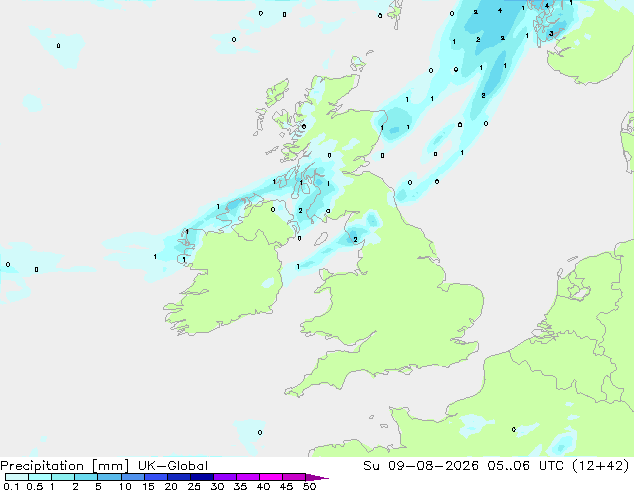Screen dimensions: 634x490
Task: Select the 45–50 mm legend swatch
Action: (x=294, y=477)
